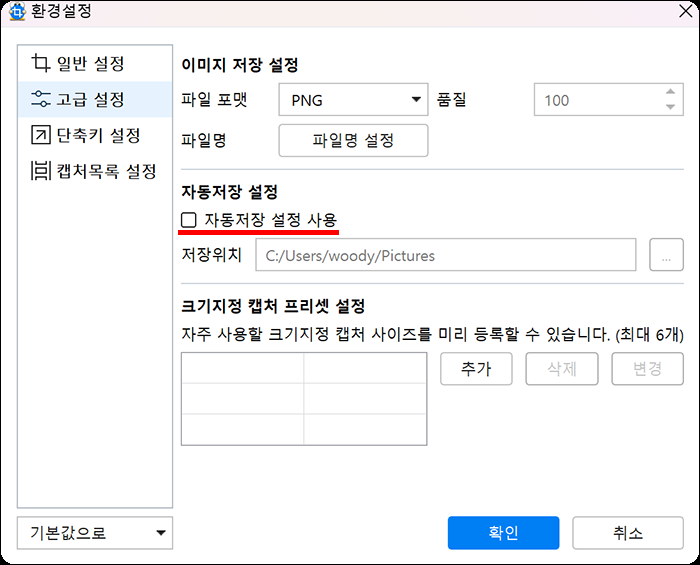
Task: Increase 품질 value with up arrow
Action: coord(670,92)
